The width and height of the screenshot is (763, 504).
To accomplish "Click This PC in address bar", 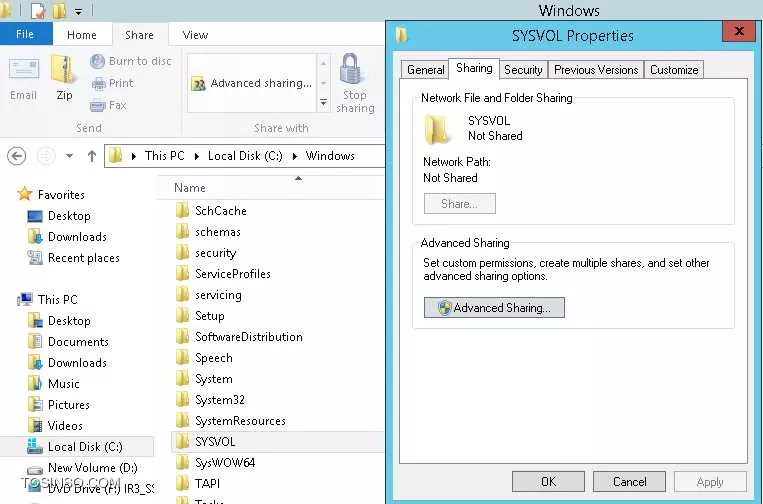I will point(164,156).
